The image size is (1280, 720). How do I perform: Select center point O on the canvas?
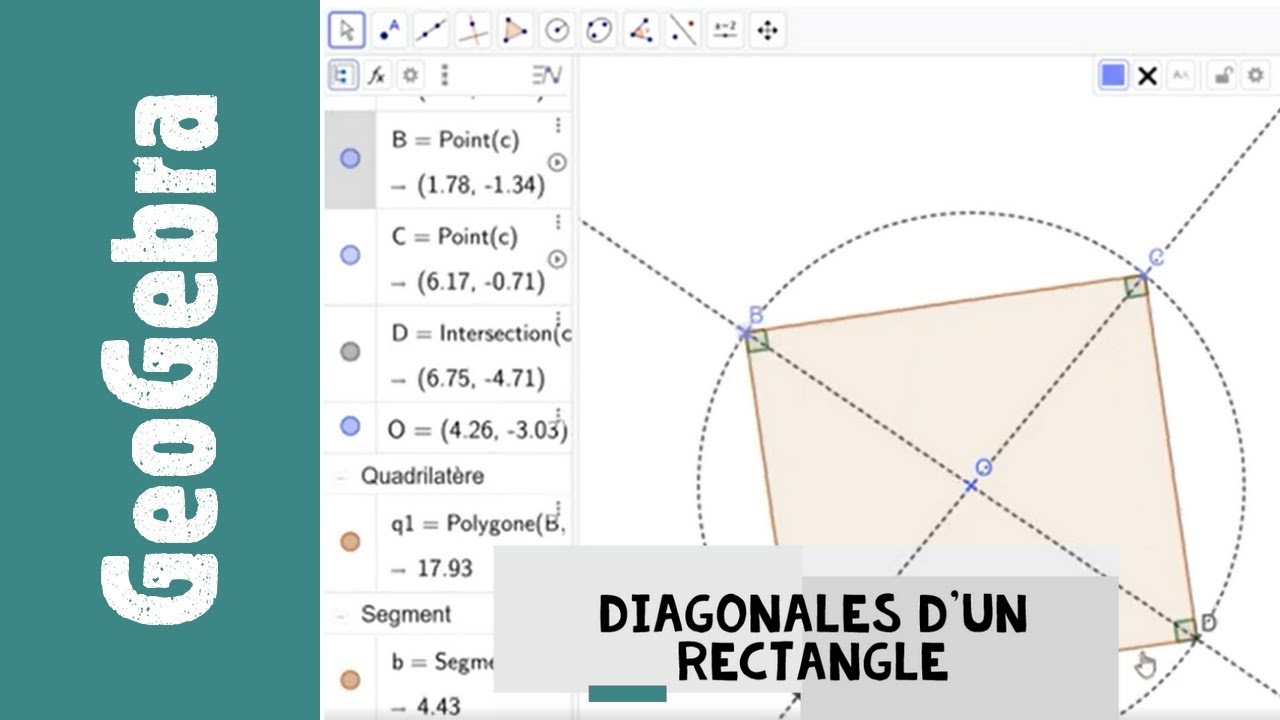[970, 485]
